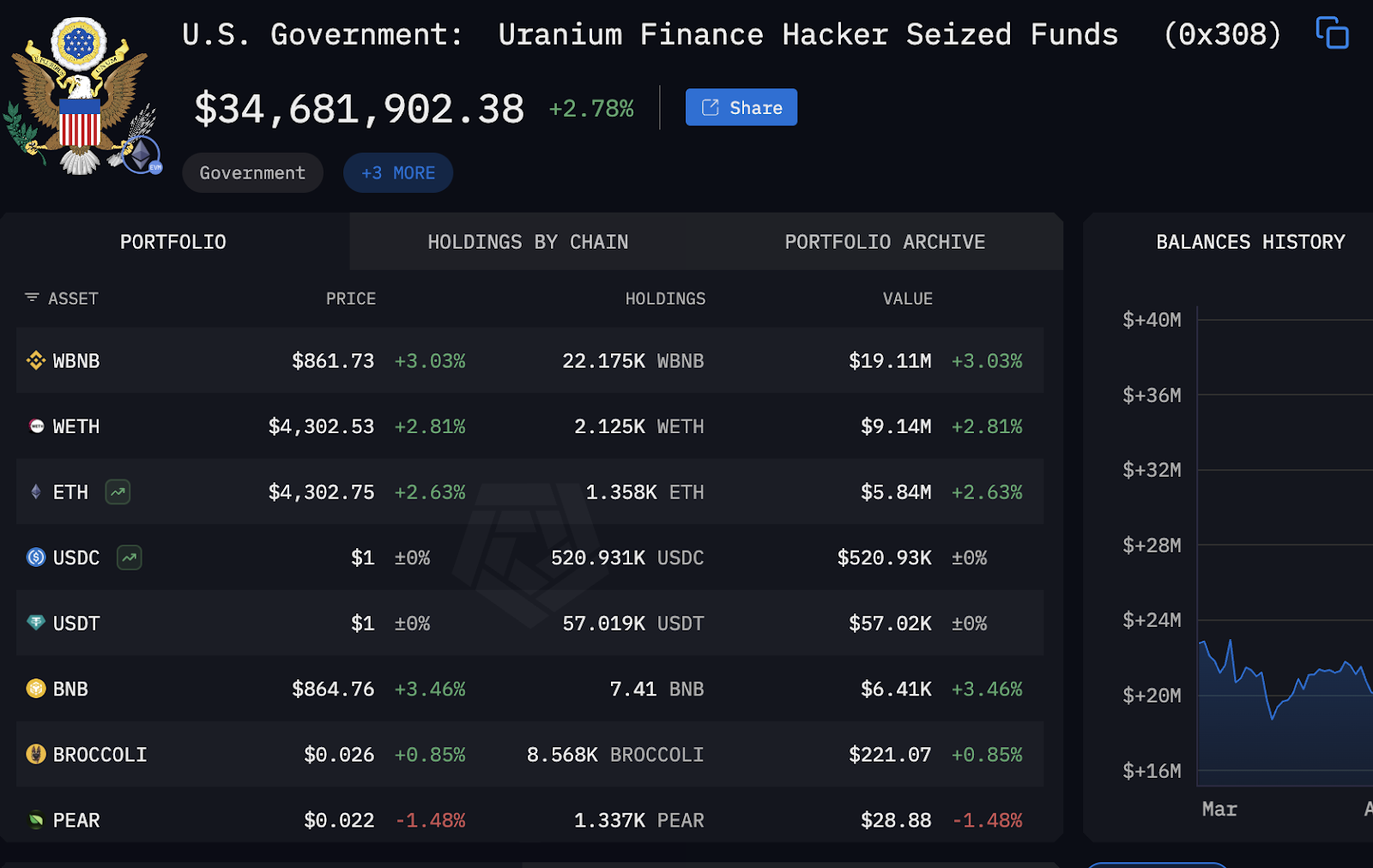Sort the table by ASSET filter icon
The height and width of the screenshot is (868, 1373).
[32, 298]
